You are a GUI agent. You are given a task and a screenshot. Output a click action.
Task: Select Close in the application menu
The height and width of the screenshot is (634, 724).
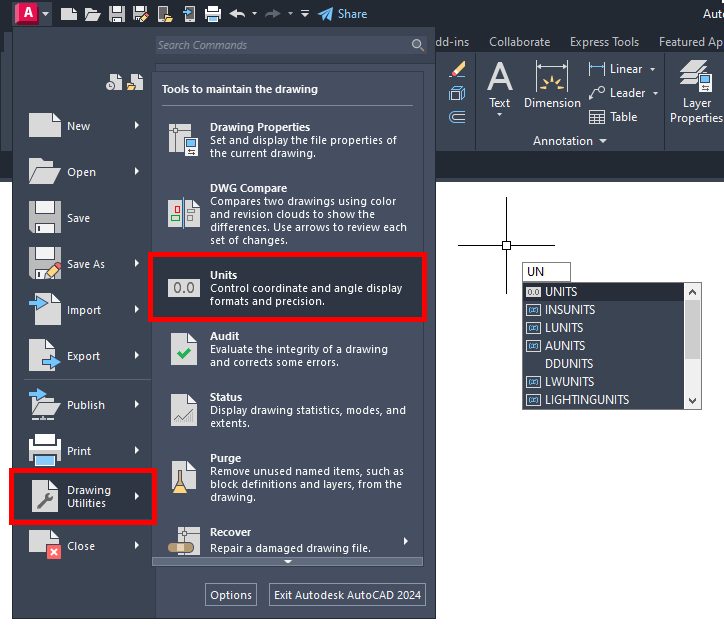coord(84,546)
